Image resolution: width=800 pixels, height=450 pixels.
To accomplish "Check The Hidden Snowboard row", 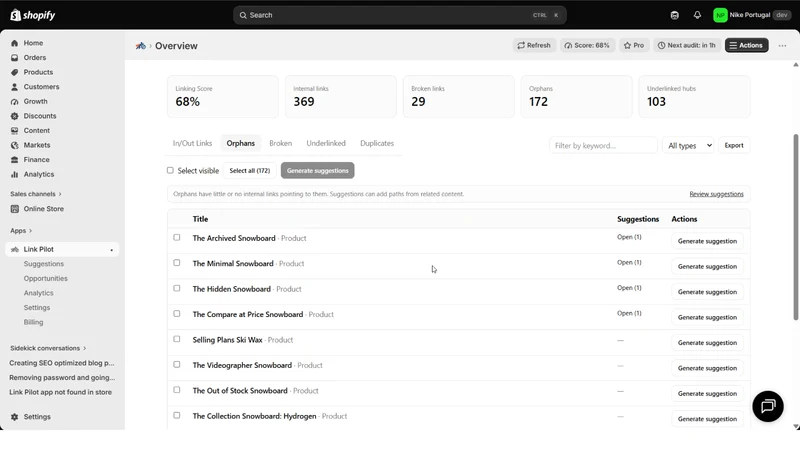I will [x=177, y=288].
